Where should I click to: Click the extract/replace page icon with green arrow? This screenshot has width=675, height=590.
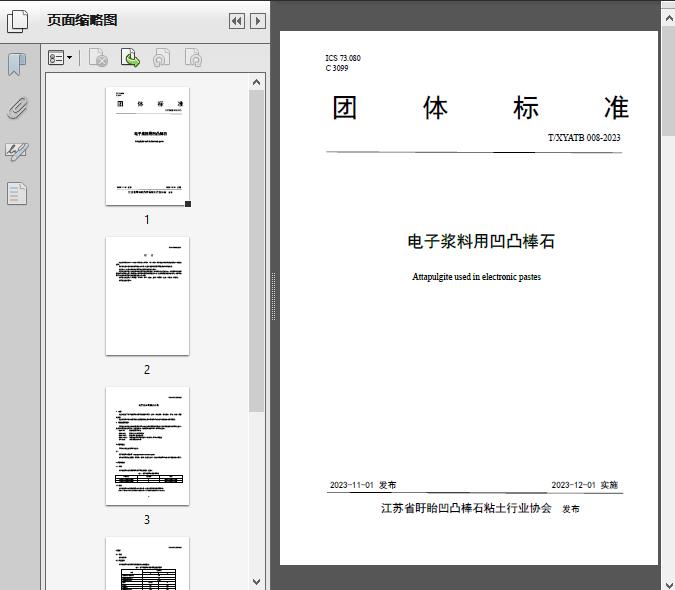130,59
